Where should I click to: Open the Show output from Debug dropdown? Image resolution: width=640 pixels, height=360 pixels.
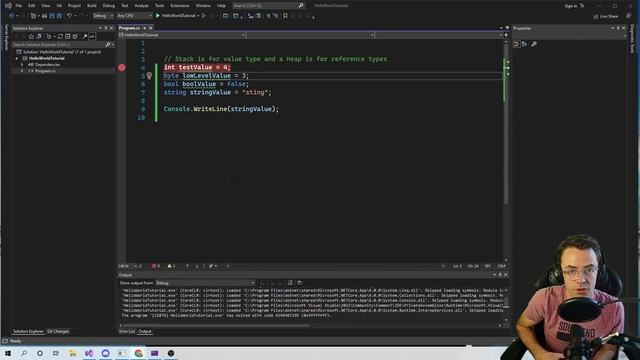tap(205, 283)
